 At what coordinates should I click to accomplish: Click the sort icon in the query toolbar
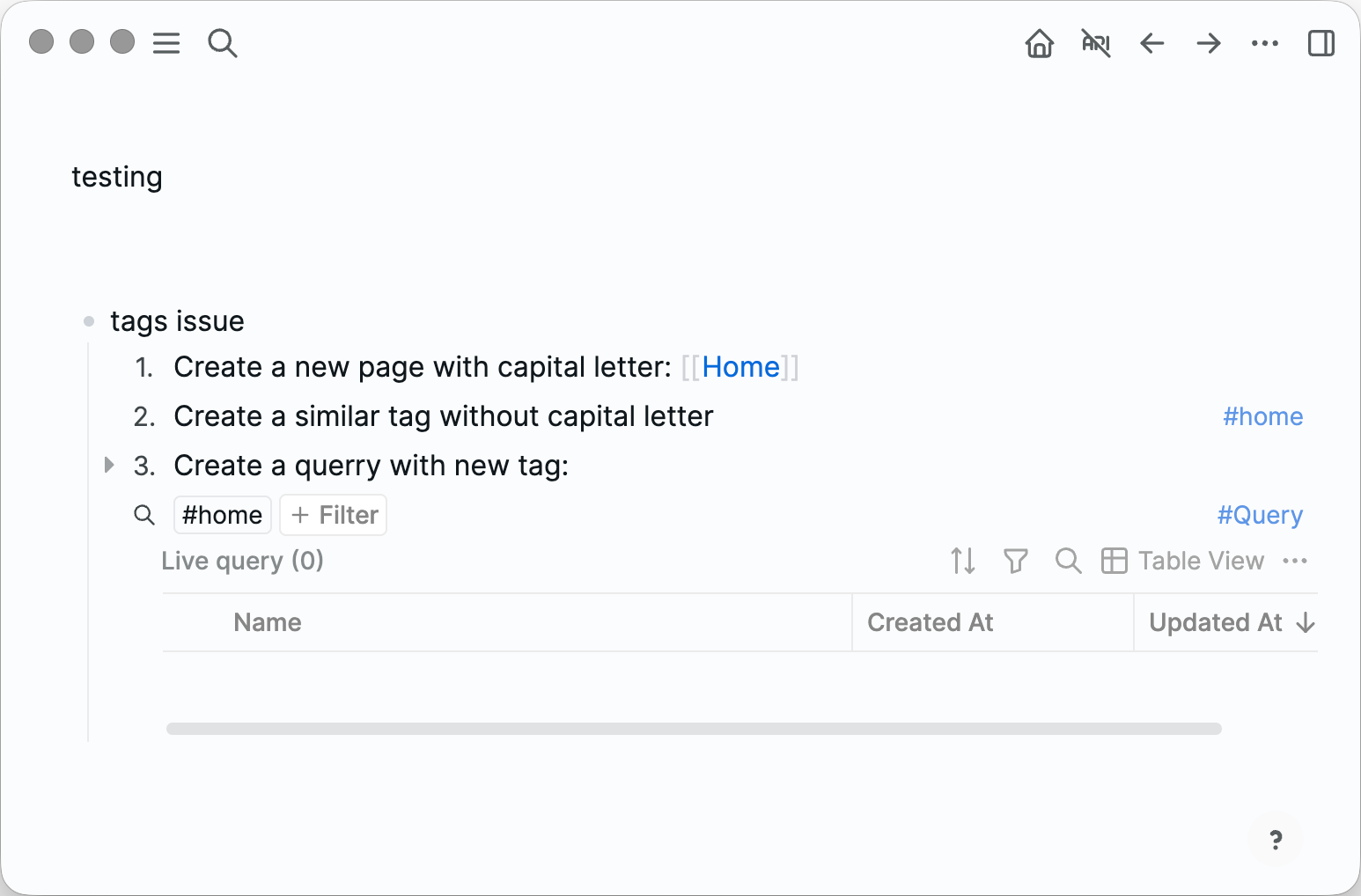963,561
